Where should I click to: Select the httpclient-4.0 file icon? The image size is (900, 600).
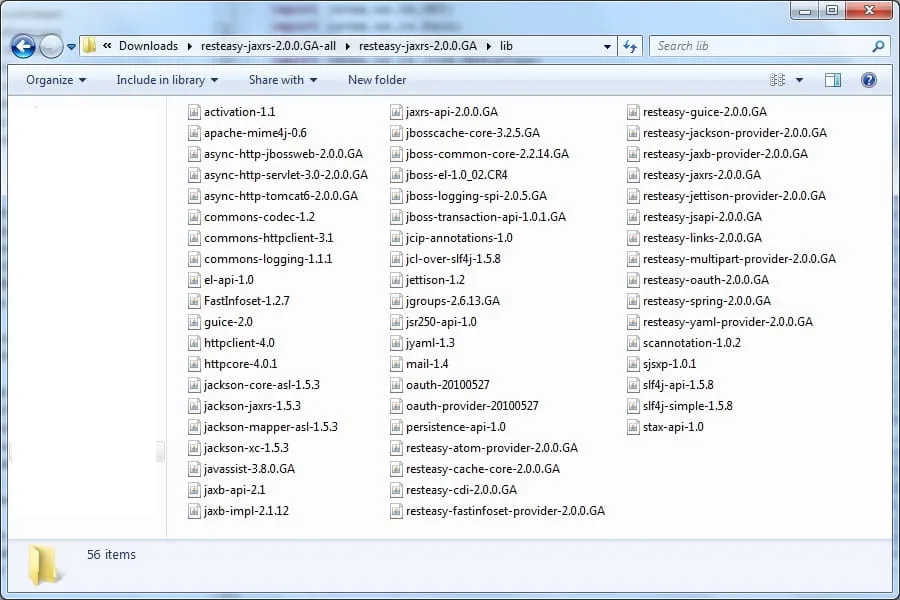tap(194, 343)
